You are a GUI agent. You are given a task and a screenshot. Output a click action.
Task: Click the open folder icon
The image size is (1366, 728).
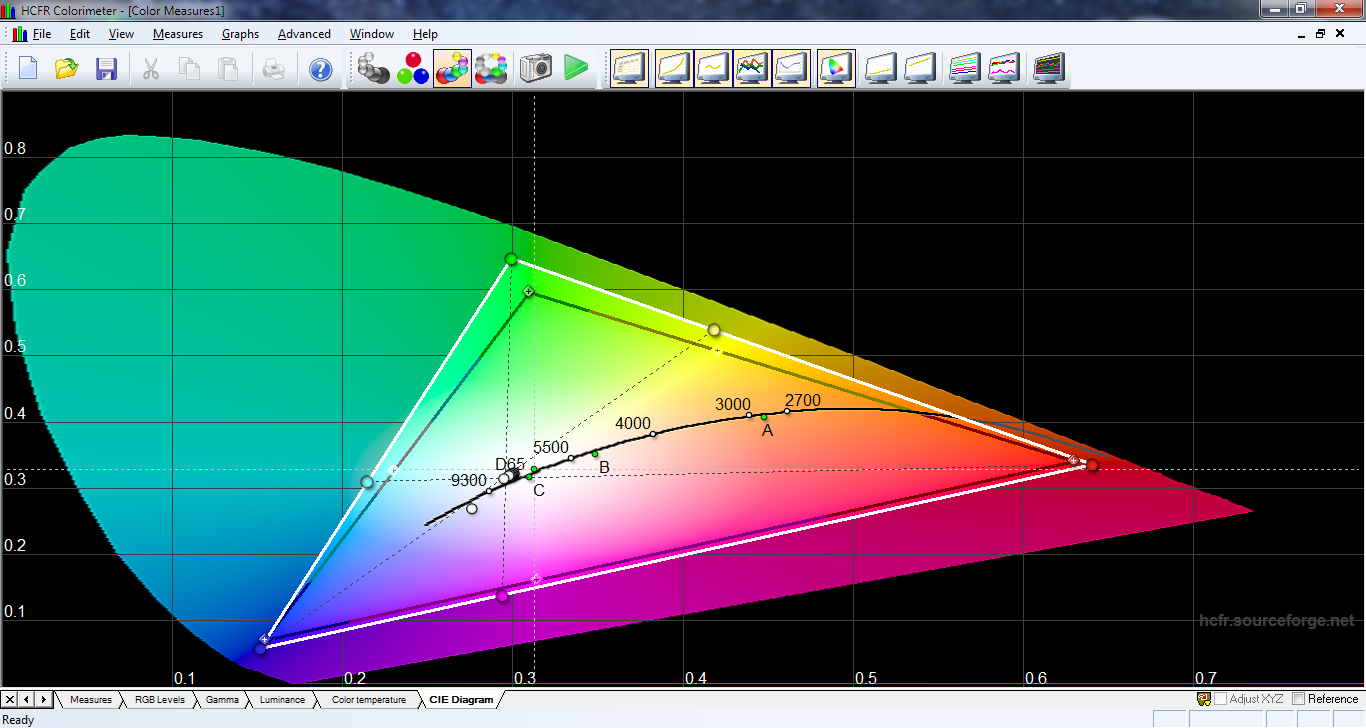click(x=67, y=69)
